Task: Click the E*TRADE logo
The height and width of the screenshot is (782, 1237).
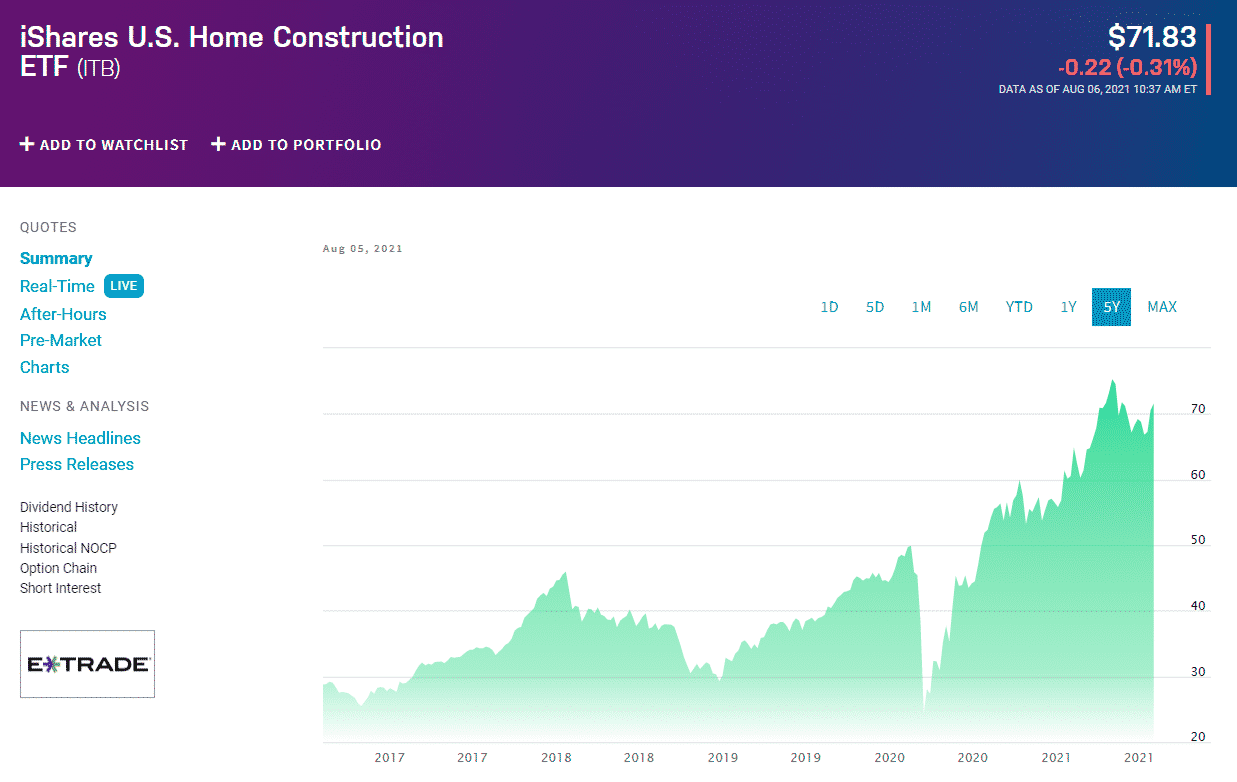Action: 87,663
